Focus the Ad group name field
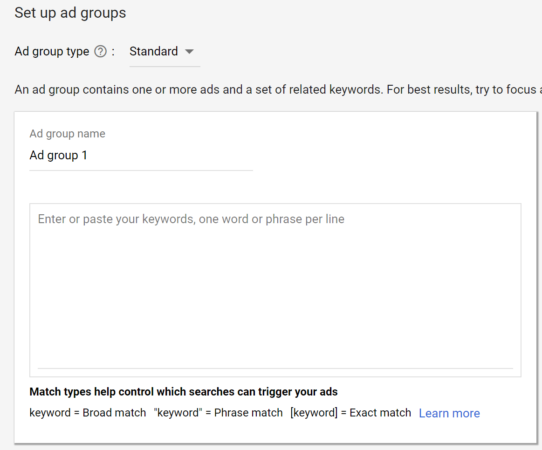The width and height of the screenshot is (542, 450). point(141,156)
